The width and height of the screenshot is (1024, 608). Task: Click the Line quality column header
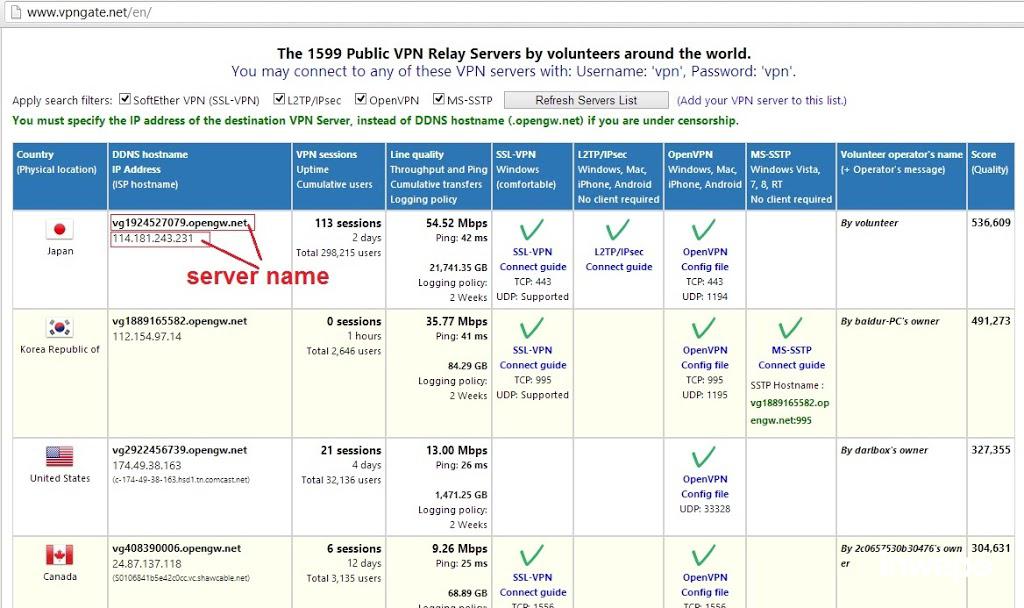pos(439,176)
